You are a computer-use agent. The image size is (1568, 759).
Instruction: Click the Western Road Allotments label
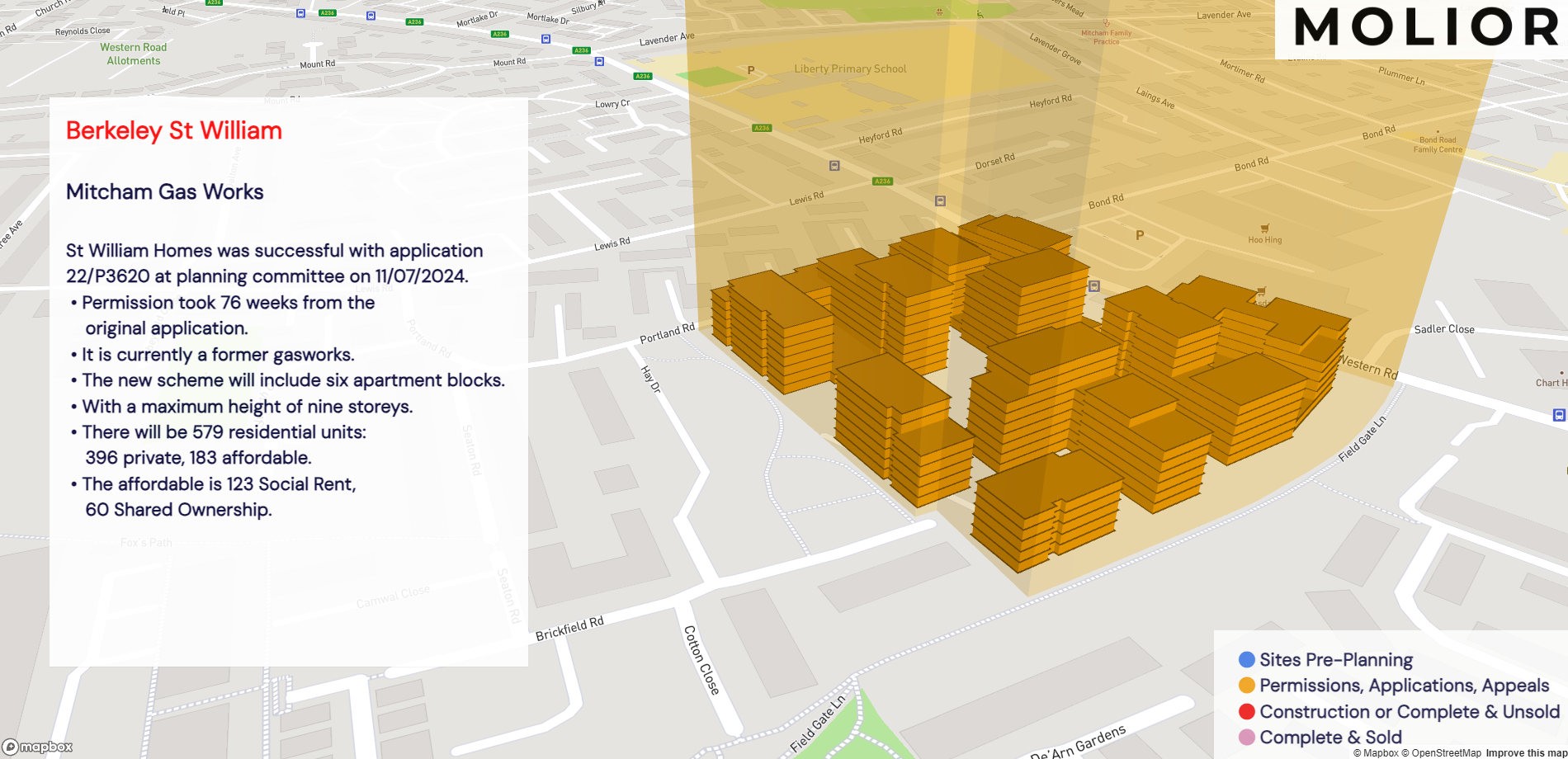[x=134, y=54]
